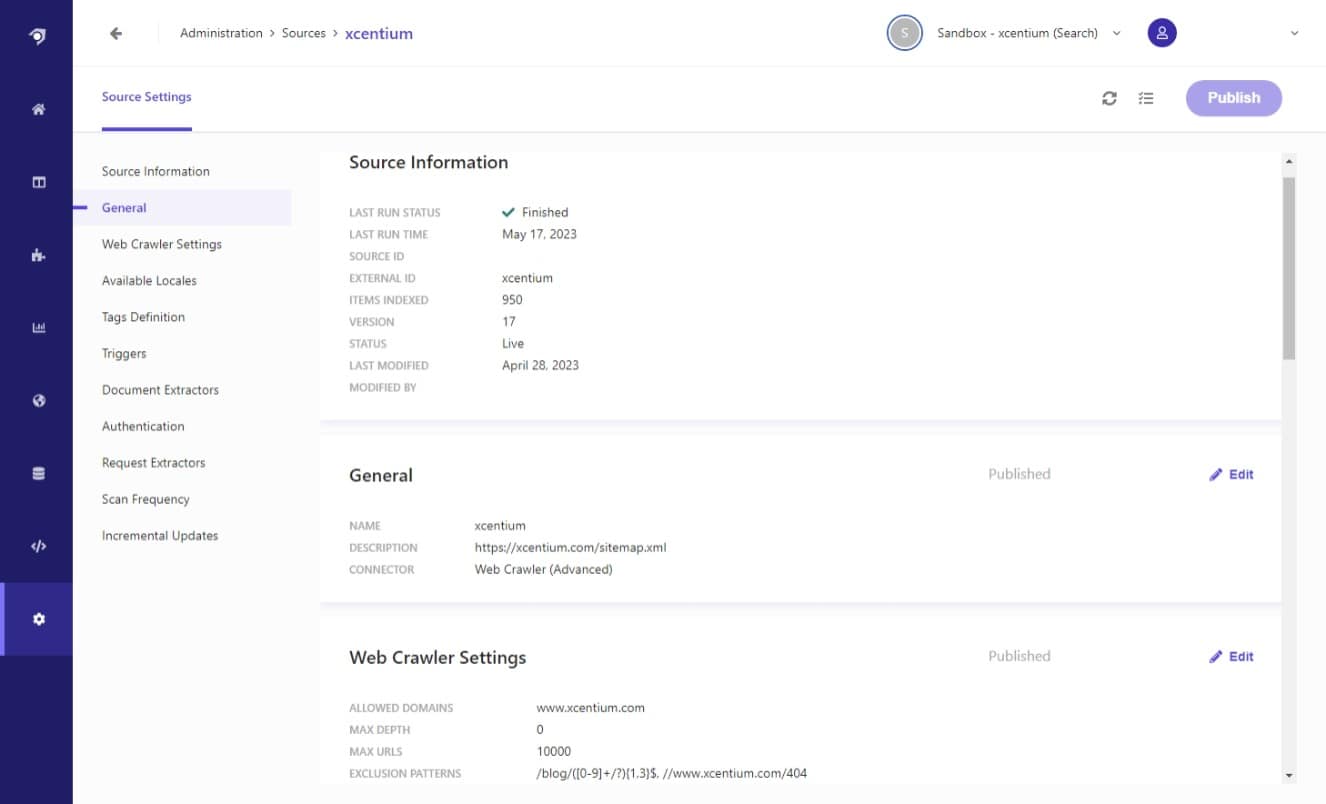1326x804 pixels.
Task: Click the scrollbar up arrow
Action: 1288,161
